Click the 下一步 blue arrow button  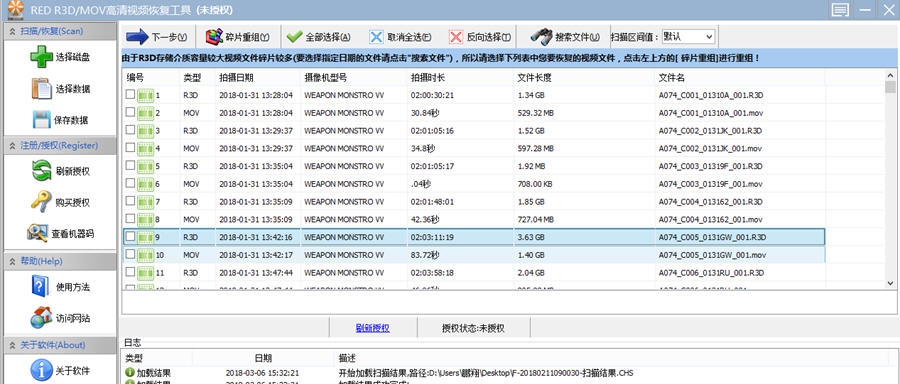pyautogui.click(x=157, y=37)
